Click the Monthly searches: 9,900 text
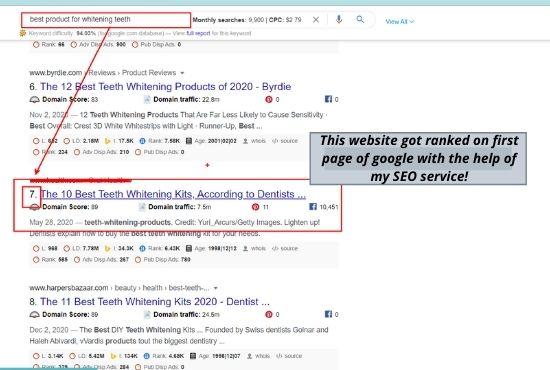 [228, 20]
